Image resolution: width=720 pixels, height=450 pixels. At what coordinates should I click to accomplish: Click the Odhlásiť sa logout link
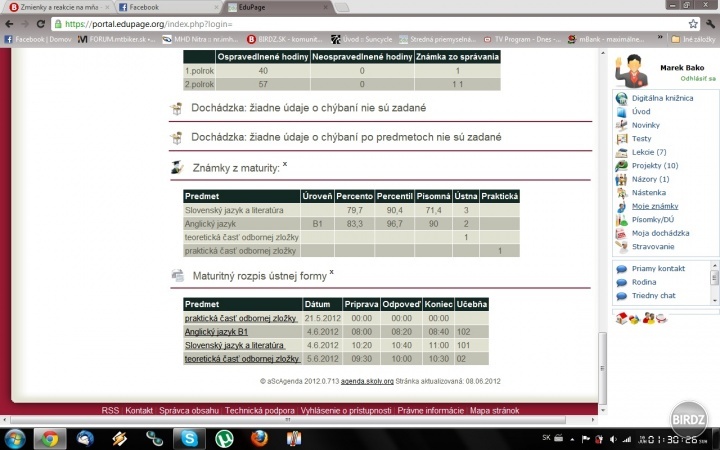[x=698, y=79]
